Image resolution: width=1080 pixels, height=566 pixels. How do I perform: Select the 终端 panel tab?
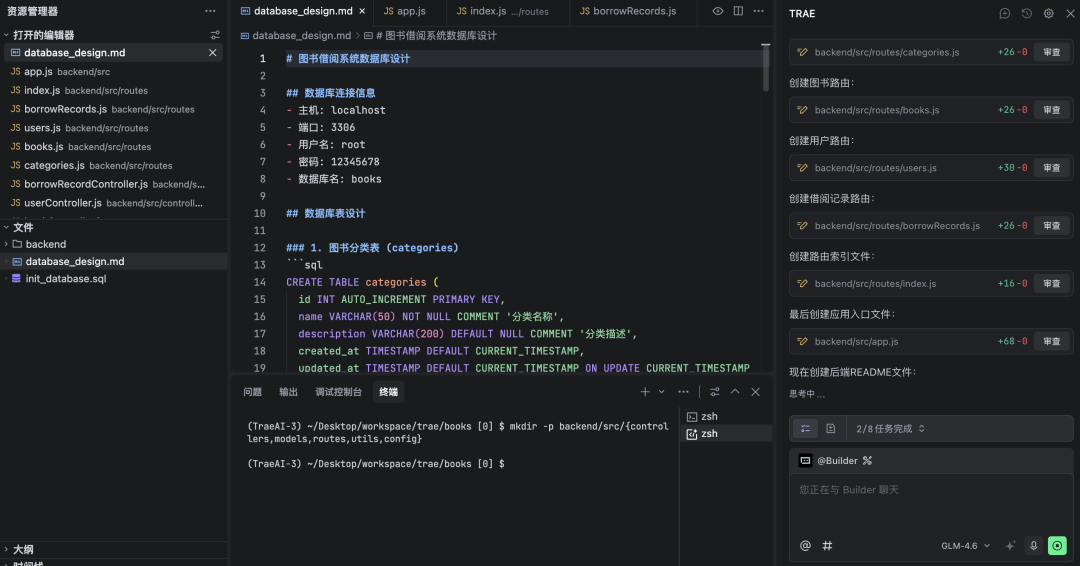click(x=388, y=392)
